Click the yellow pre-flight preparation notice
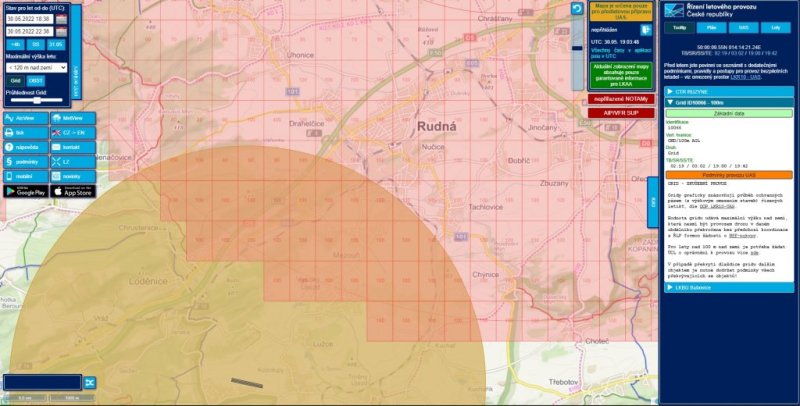 point(621,11)
